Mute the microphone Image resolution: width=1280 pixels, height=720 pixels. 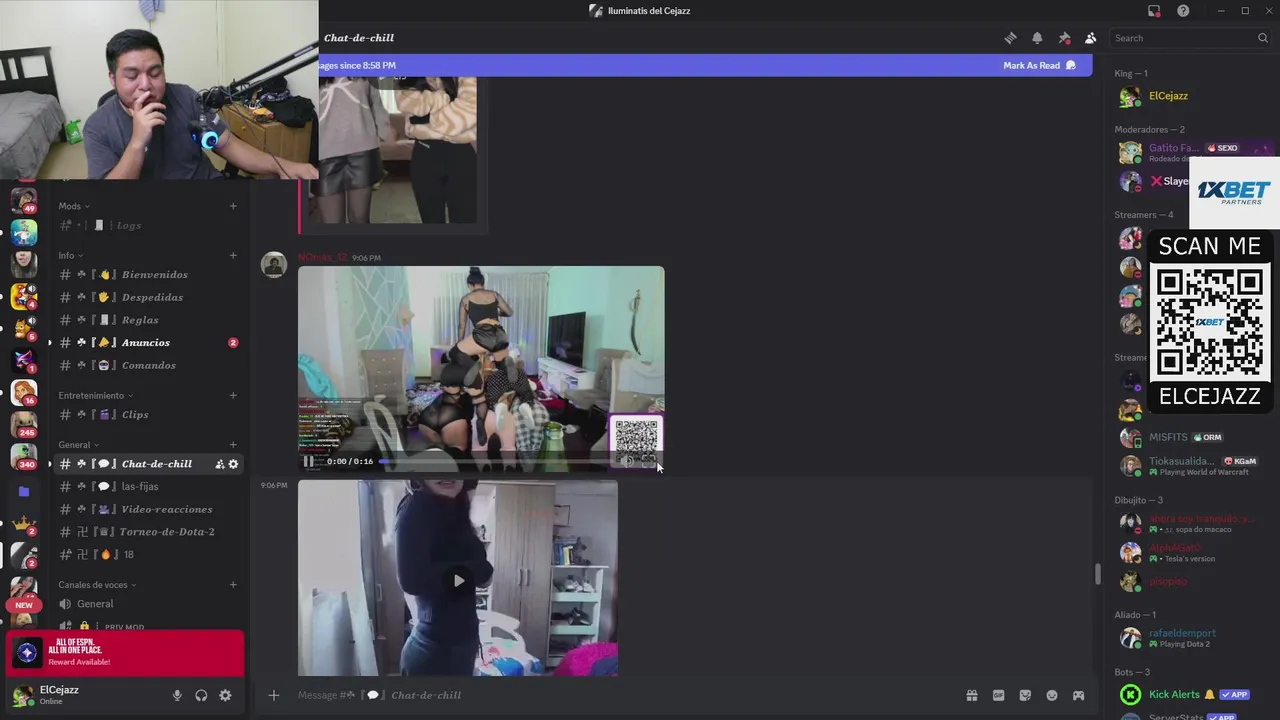pos(177,696)
